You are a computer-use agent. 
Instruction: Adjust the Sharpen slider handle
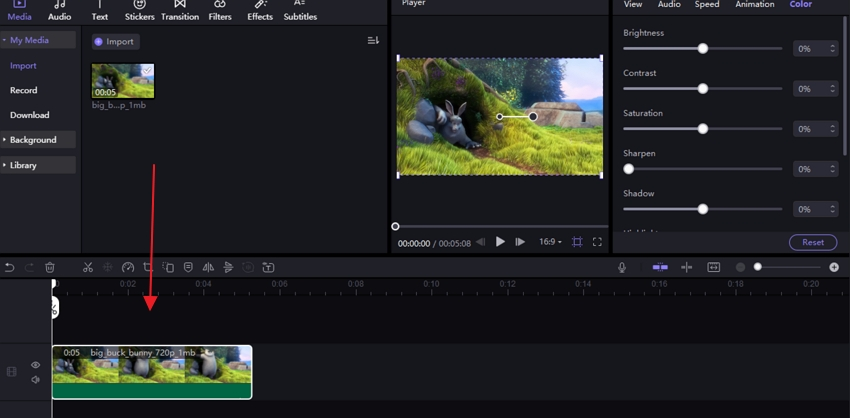pos(628,169)
